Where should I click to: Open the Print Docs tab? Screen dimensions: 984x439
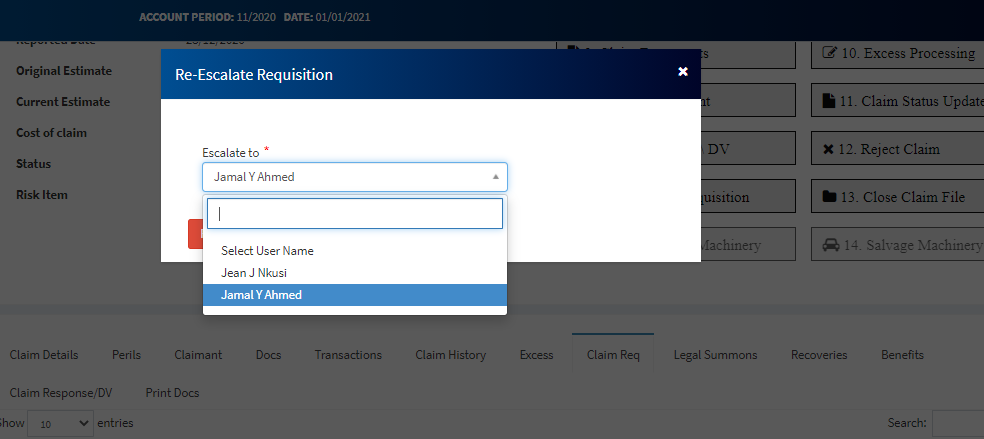[x=172, y=393]
